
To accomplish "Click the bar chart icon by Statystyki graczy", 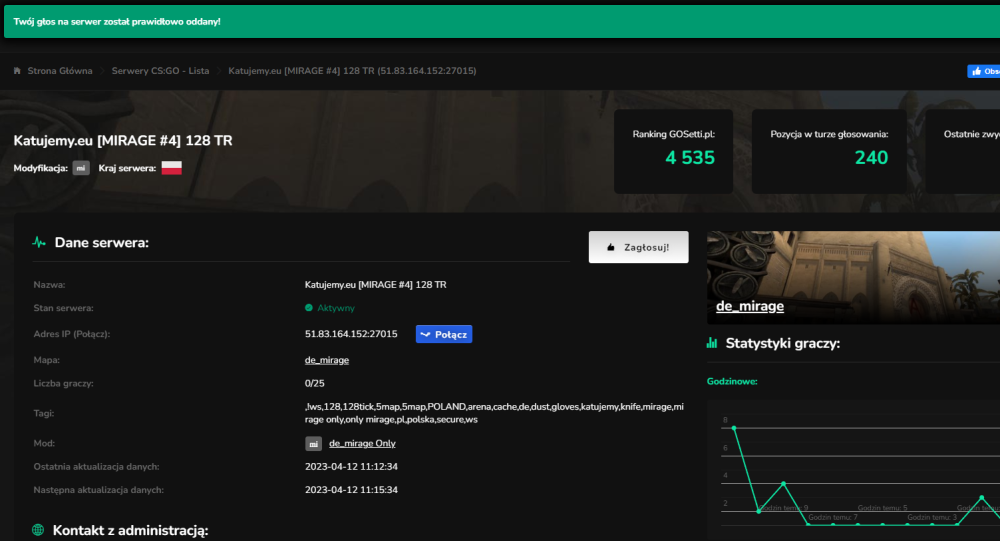I will 712,343.
